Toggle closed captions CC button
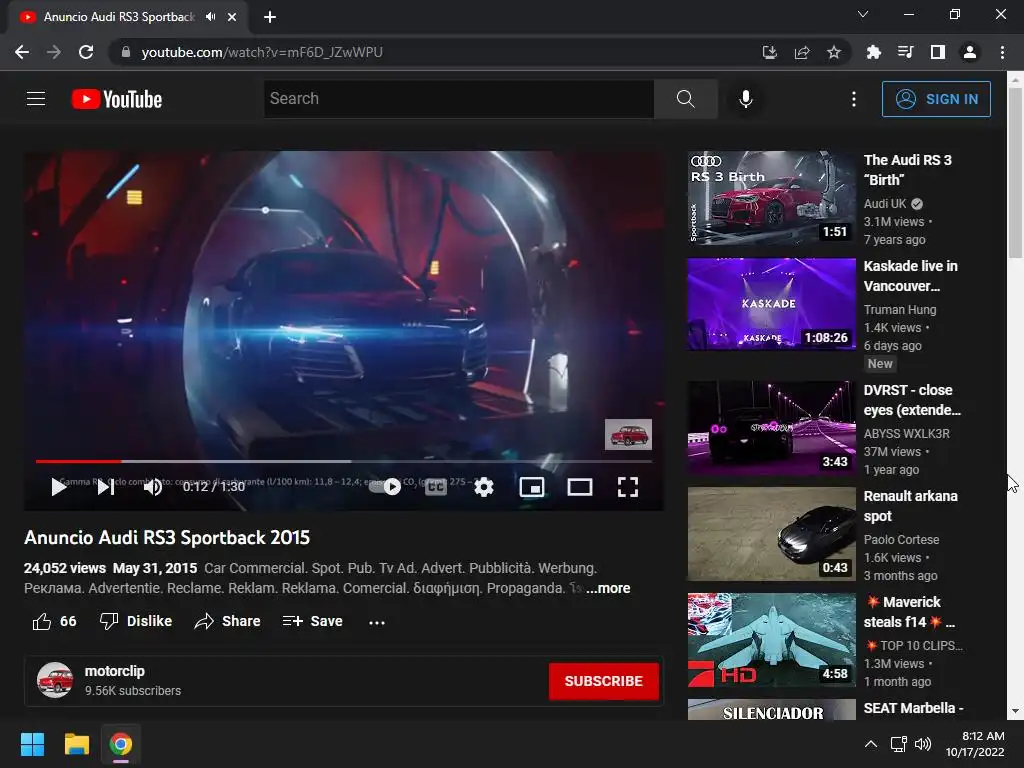 436,487
